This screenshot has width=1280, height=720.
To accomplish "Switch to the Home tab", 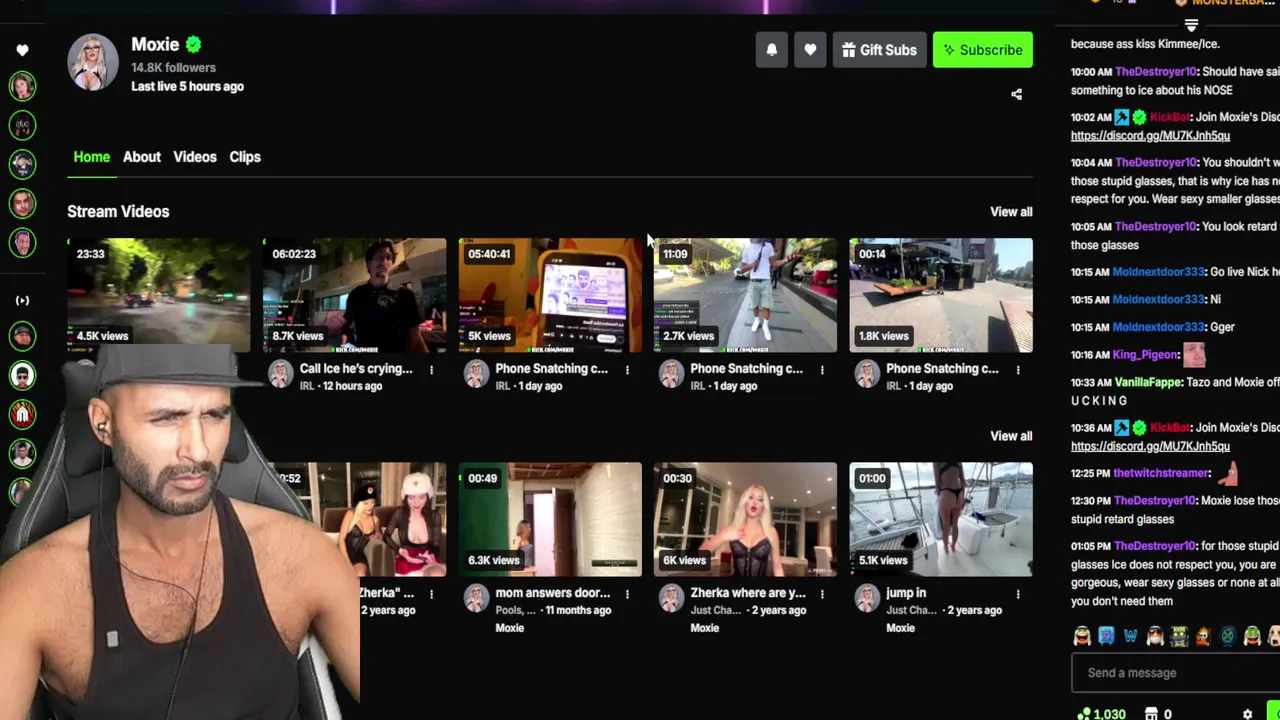I will point(92,157).
